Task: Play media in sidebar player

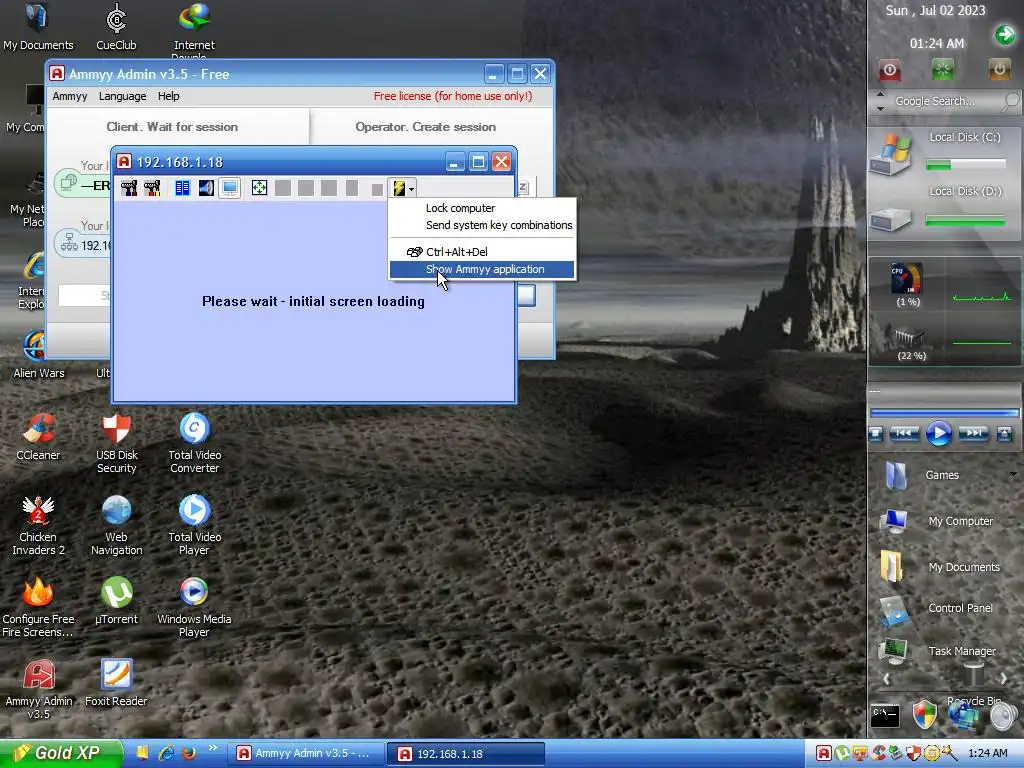Action: point(938,434)
